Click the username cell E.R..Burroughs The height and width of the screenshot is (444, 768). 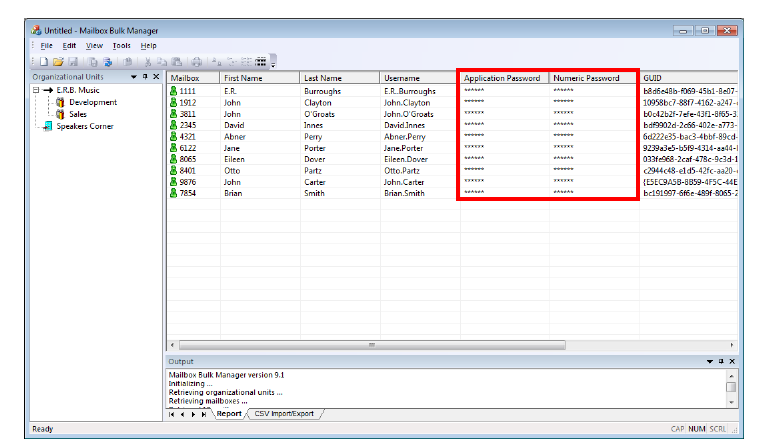(409, 91)
